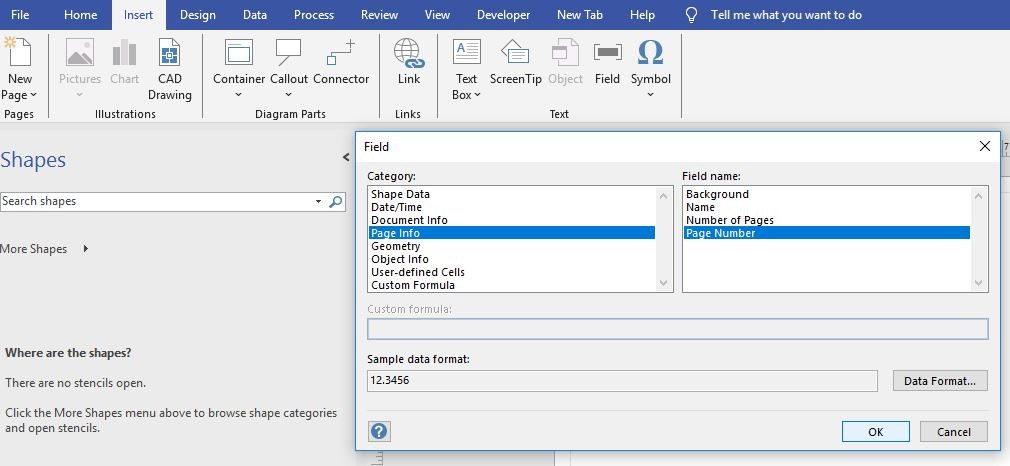Viewport: 1010px width, 466px height.
Task: Click the Field dialog help icon
Action: [379, 431]
